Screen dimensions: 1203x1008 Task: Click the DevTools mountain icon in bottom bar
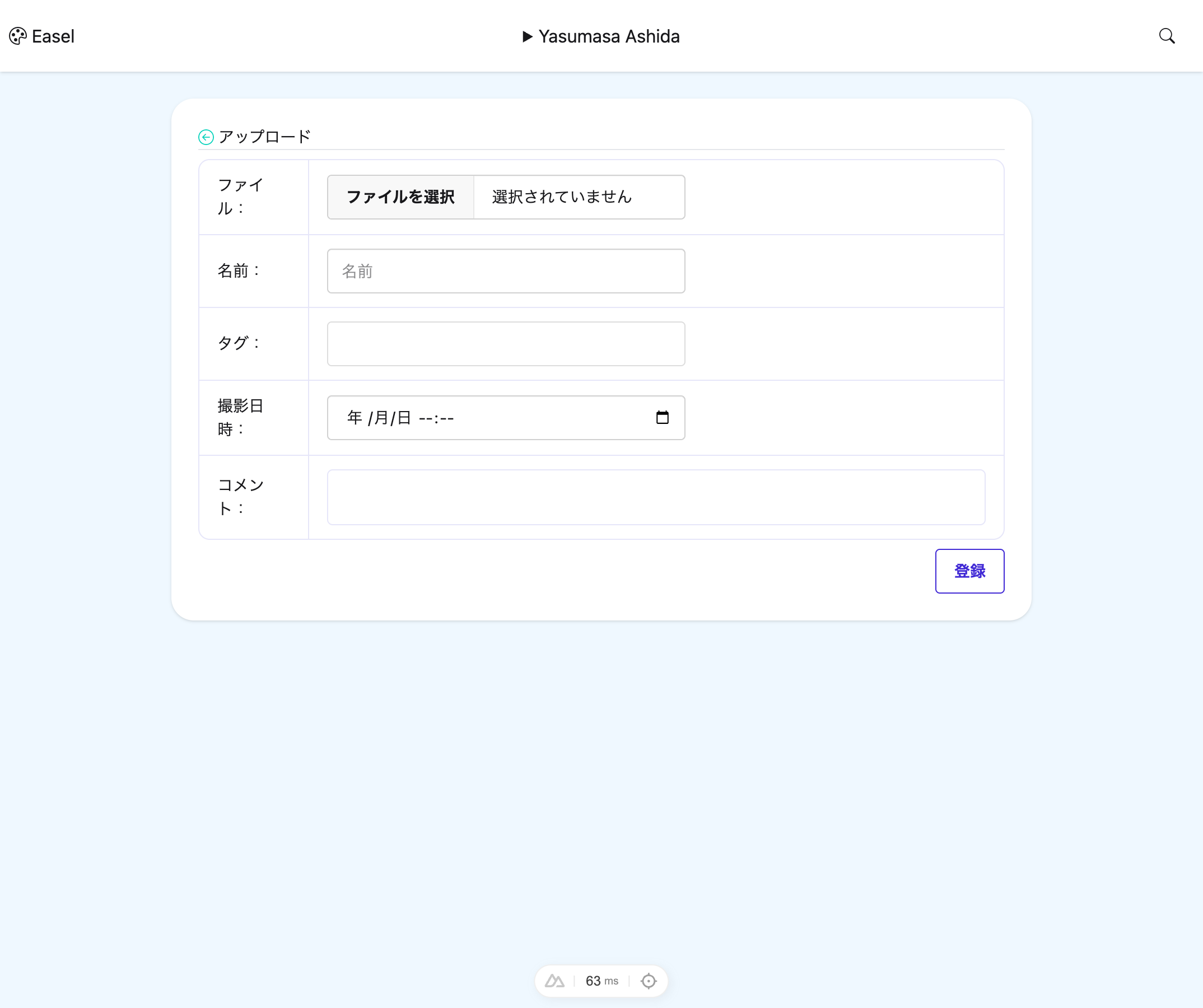[x=554, y=981]
